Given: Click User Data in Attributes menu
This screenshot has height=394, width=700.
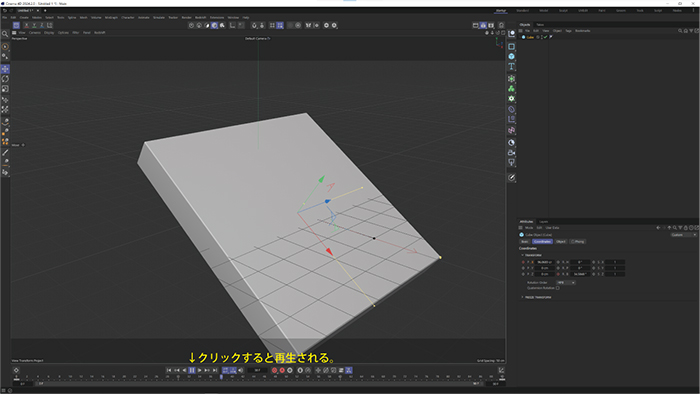Looking at the screenshot, I should pyautogui.click(x=552, y=228).
